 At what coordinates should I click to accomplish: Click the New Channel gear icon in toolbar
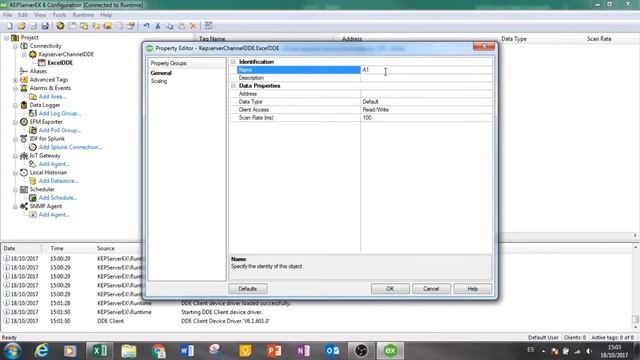click(60, 26)
